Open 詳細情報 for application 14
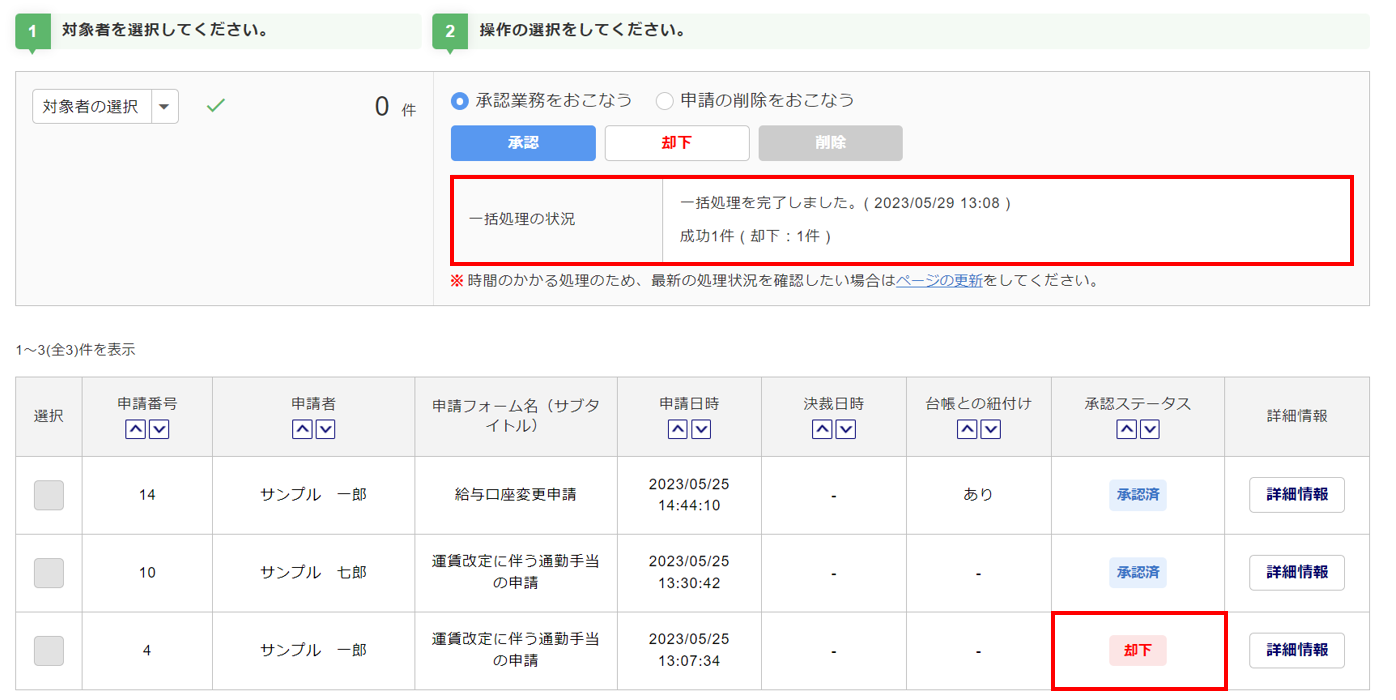The image size is (1396, 700). point(1296,495)
